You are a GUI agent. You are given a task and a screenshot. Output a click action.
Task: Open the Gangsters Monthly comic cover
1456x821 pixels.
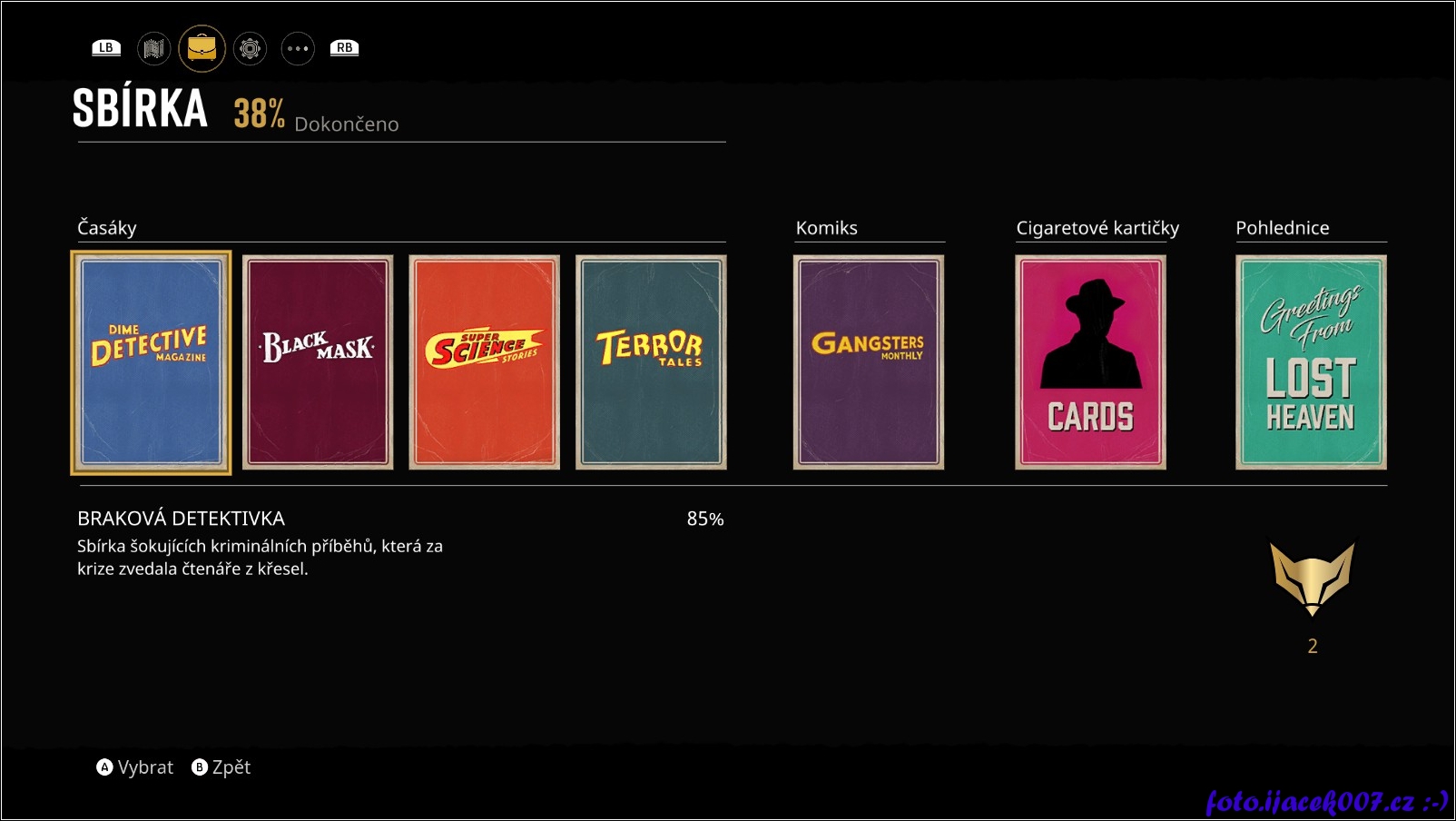click(x=869, y=362)
